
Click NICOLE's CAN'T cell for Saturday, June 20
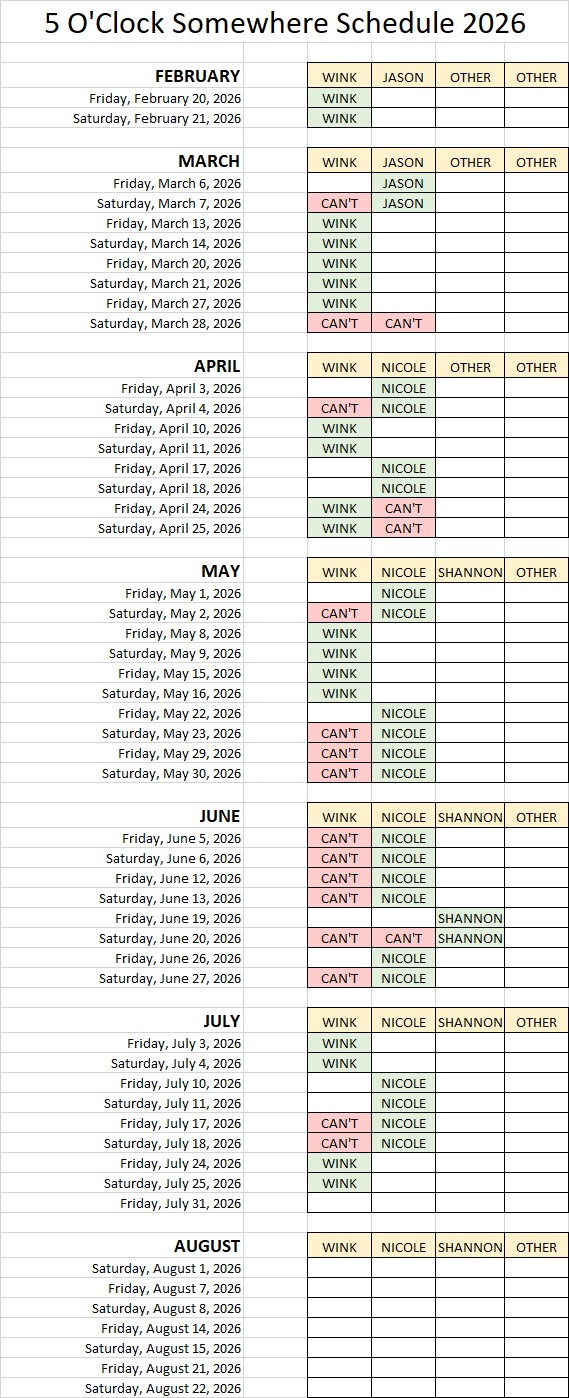(403, 938)
